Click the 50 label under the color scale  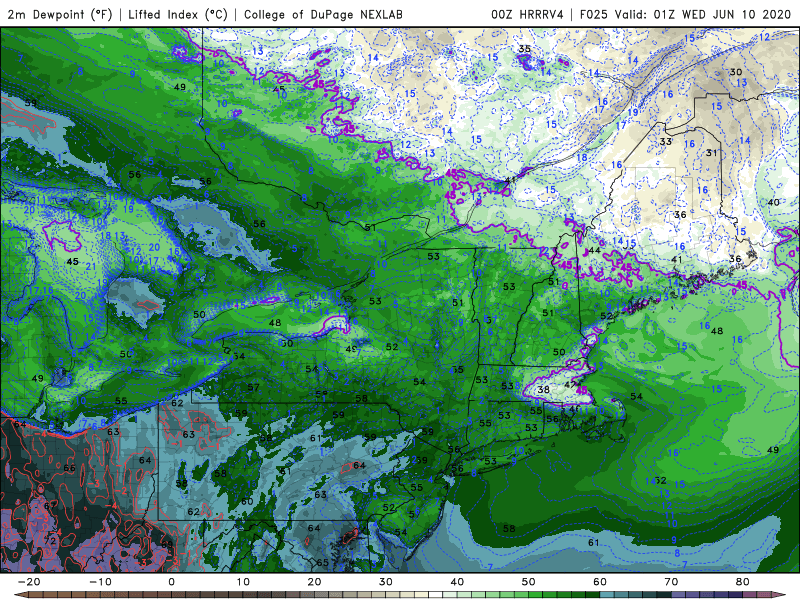click(529, 582)
